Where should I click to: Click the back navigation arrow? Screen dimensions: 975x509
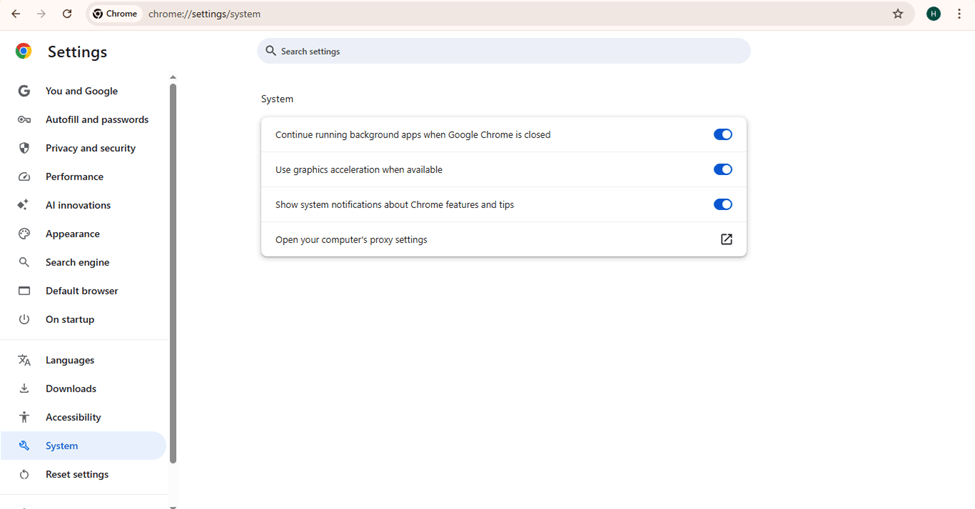pyautogui.click(x=16, y=14)
